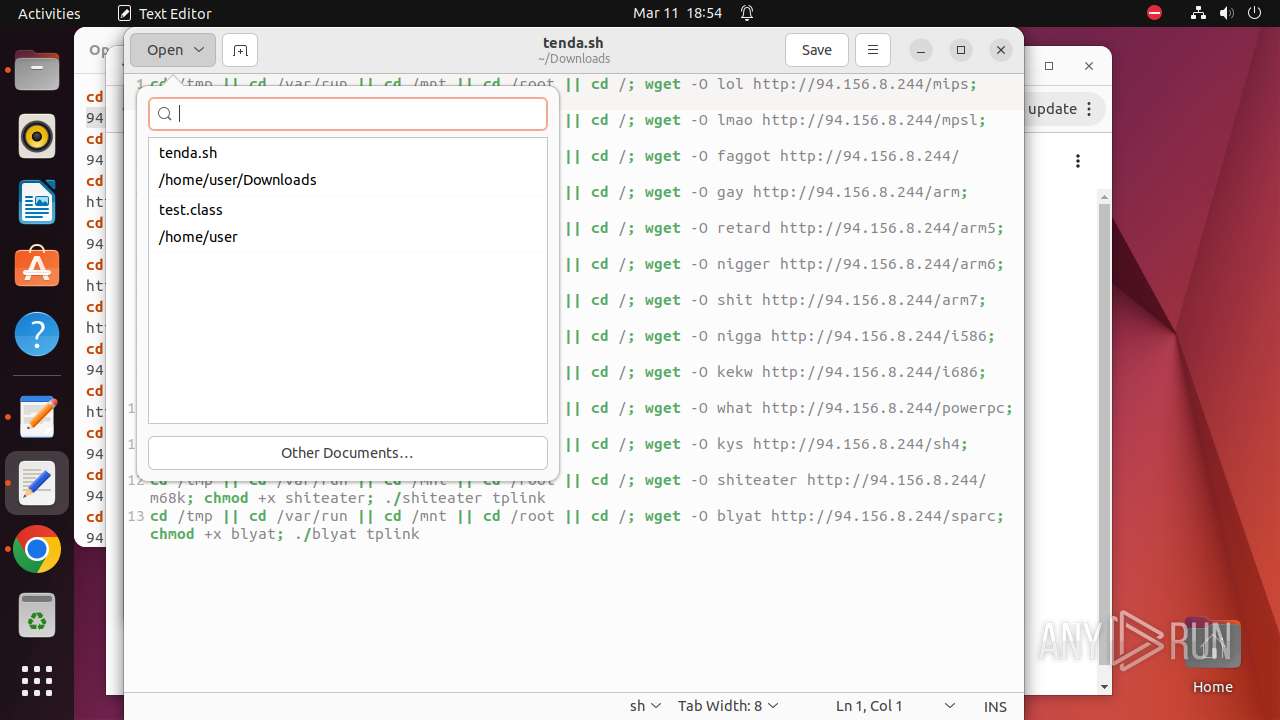1280x720 pixels.
Task: Click the new document tab icon
Action: (x=240, y=50)
